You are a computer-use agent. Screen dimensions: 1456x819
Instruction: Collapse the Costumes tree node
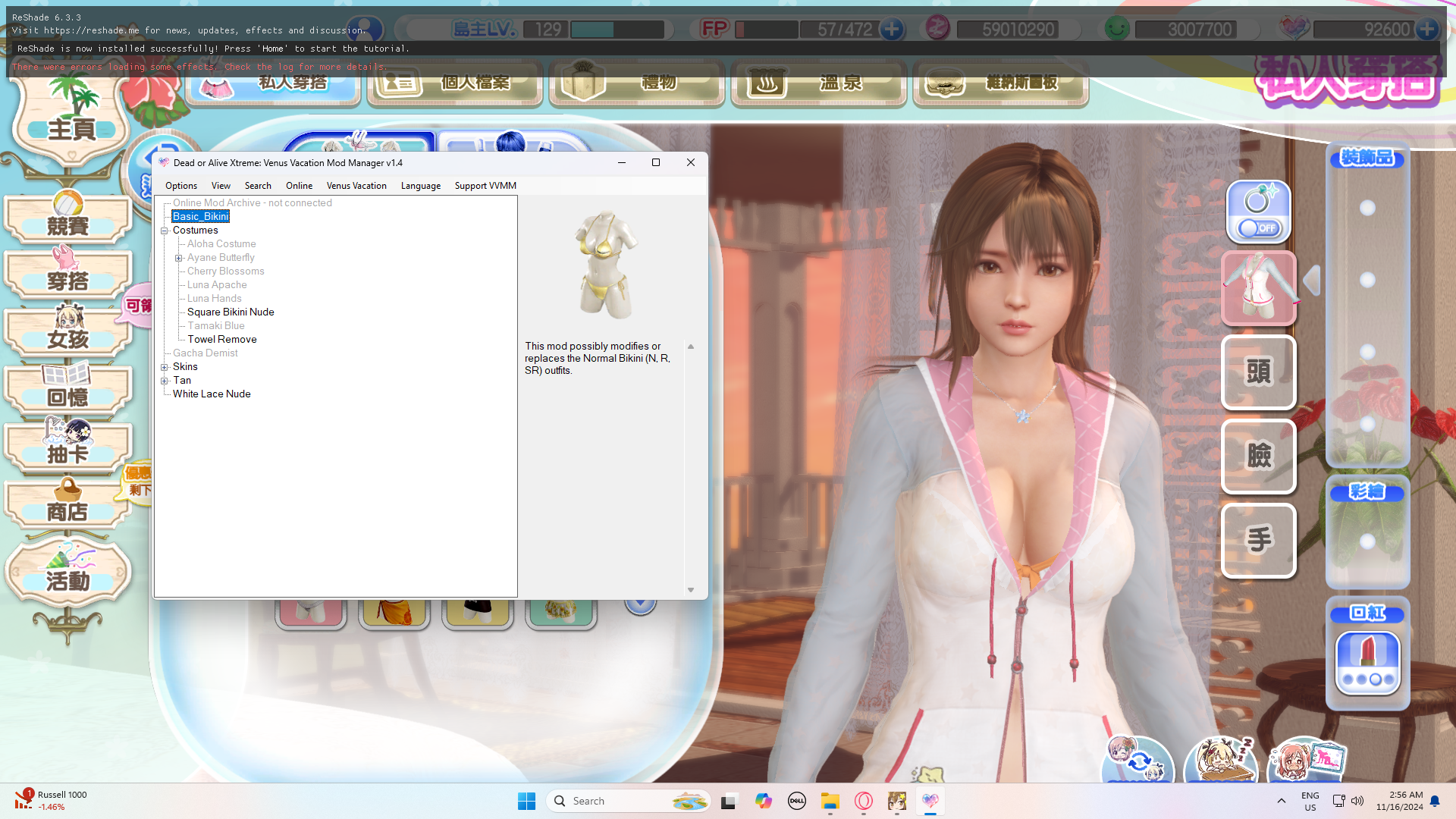(165, 231)
